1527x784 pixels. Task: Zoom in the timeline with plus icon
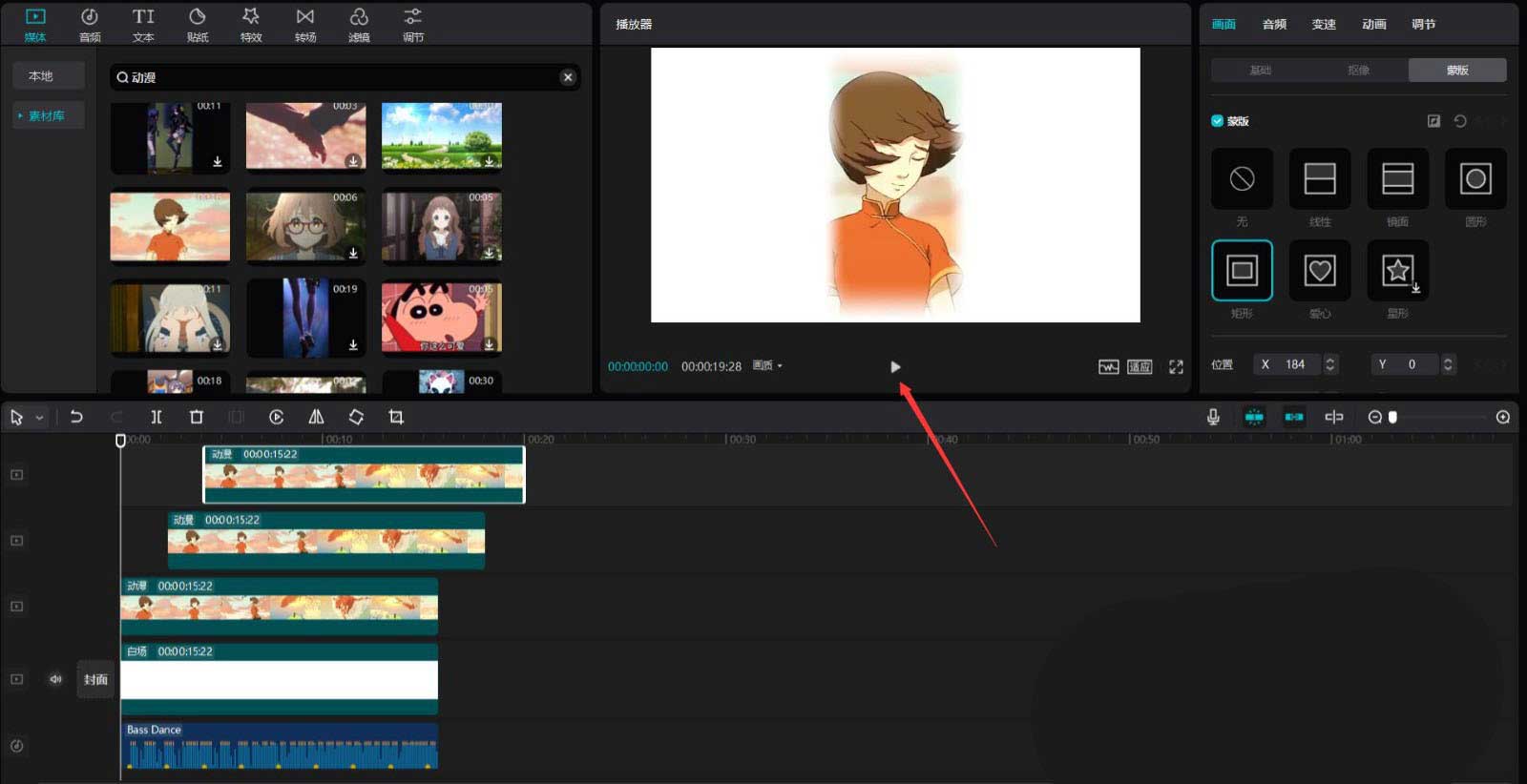1503,417
